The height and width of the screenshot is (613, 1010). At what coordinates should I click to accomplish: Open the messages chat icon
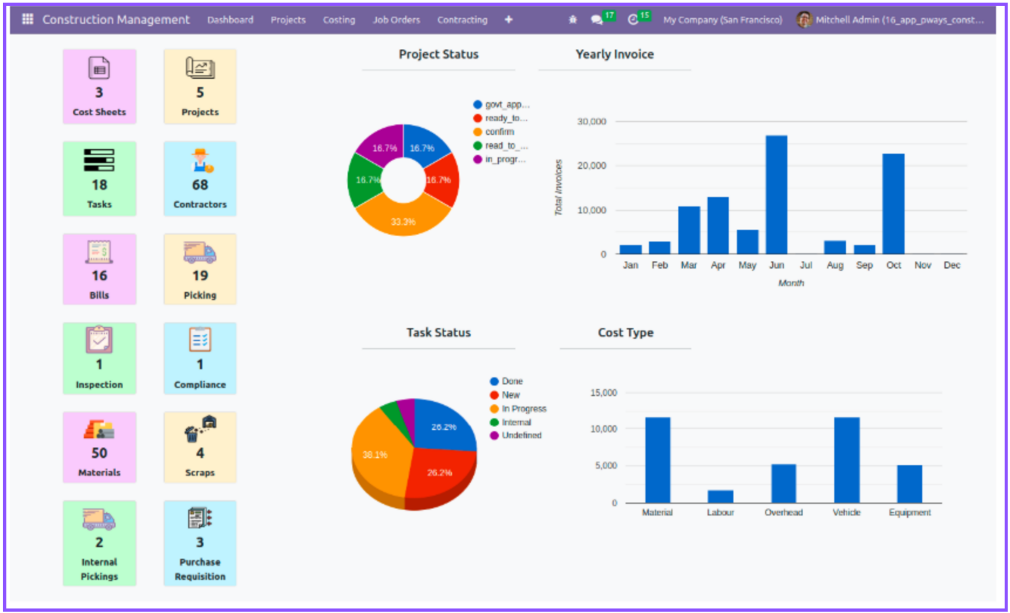pos(597,20)
